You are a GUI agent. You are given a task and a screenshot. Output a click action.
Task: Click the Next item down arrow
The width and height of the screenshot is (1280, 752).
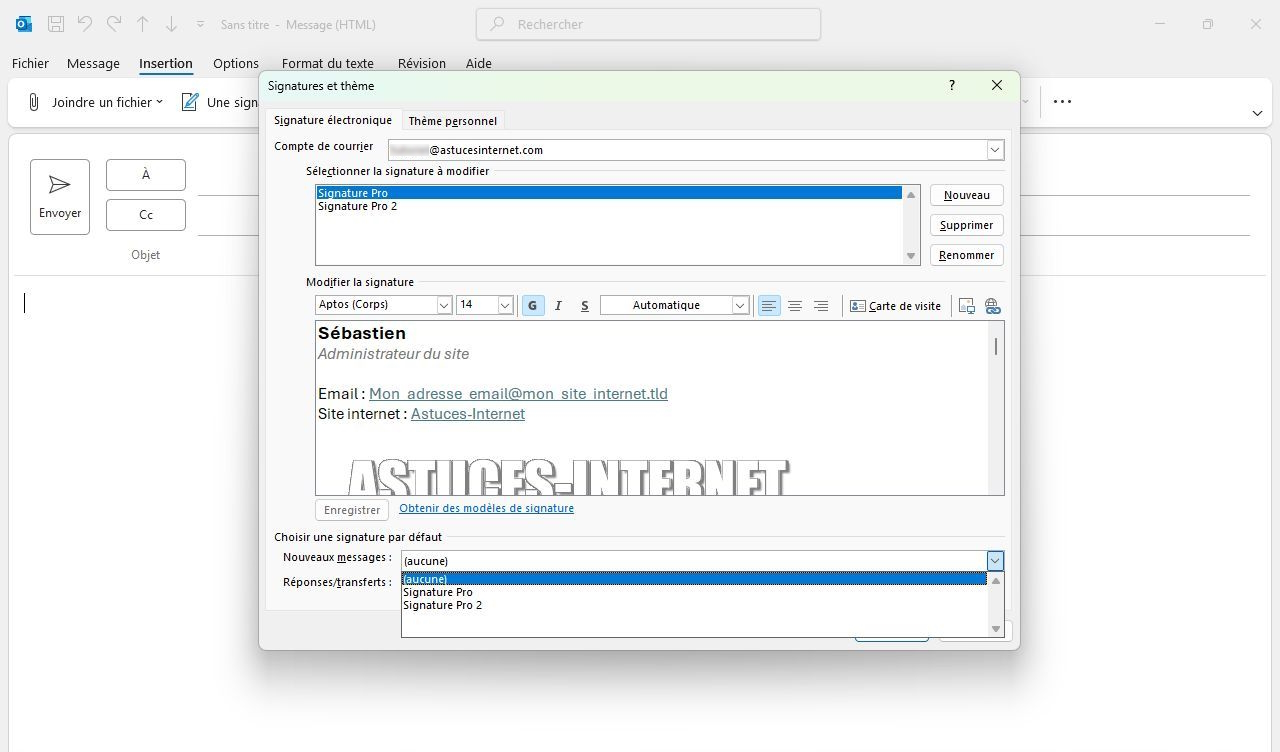(x=172, y=24)
